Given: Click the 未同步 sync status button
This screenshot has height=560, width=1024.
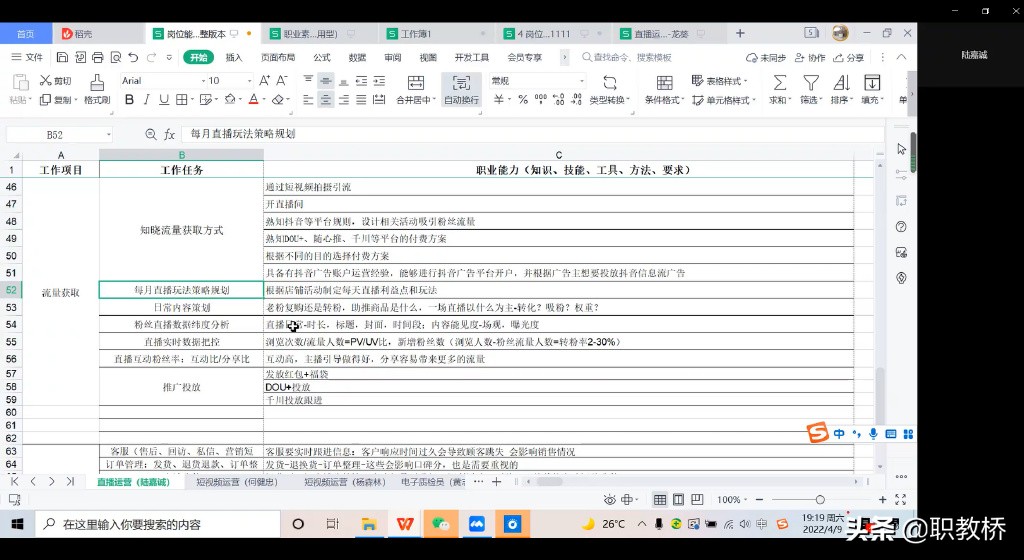Looking at the screenshot, I should pos(766,57).
